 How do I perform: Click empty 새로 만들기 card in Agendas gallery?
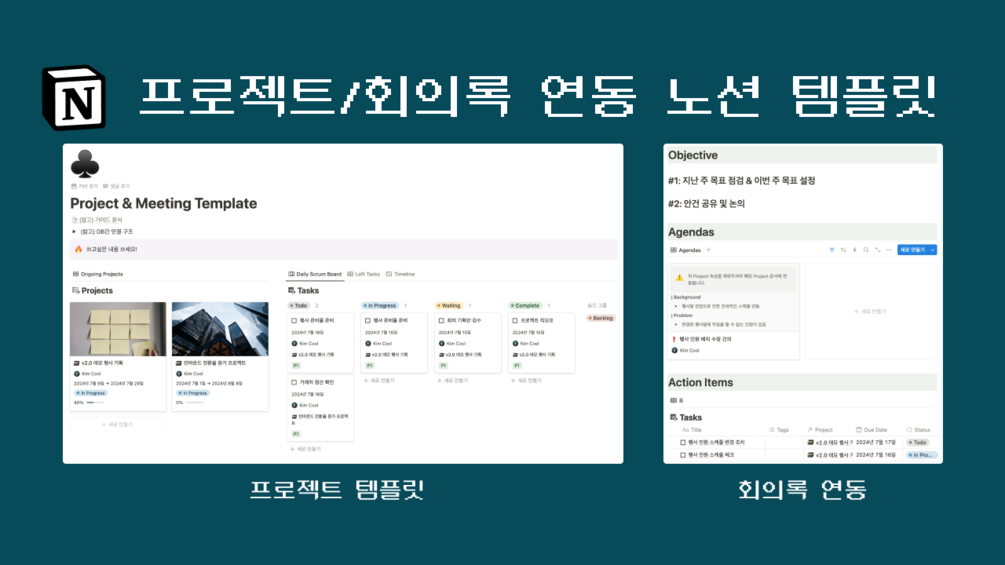(870, 311)
